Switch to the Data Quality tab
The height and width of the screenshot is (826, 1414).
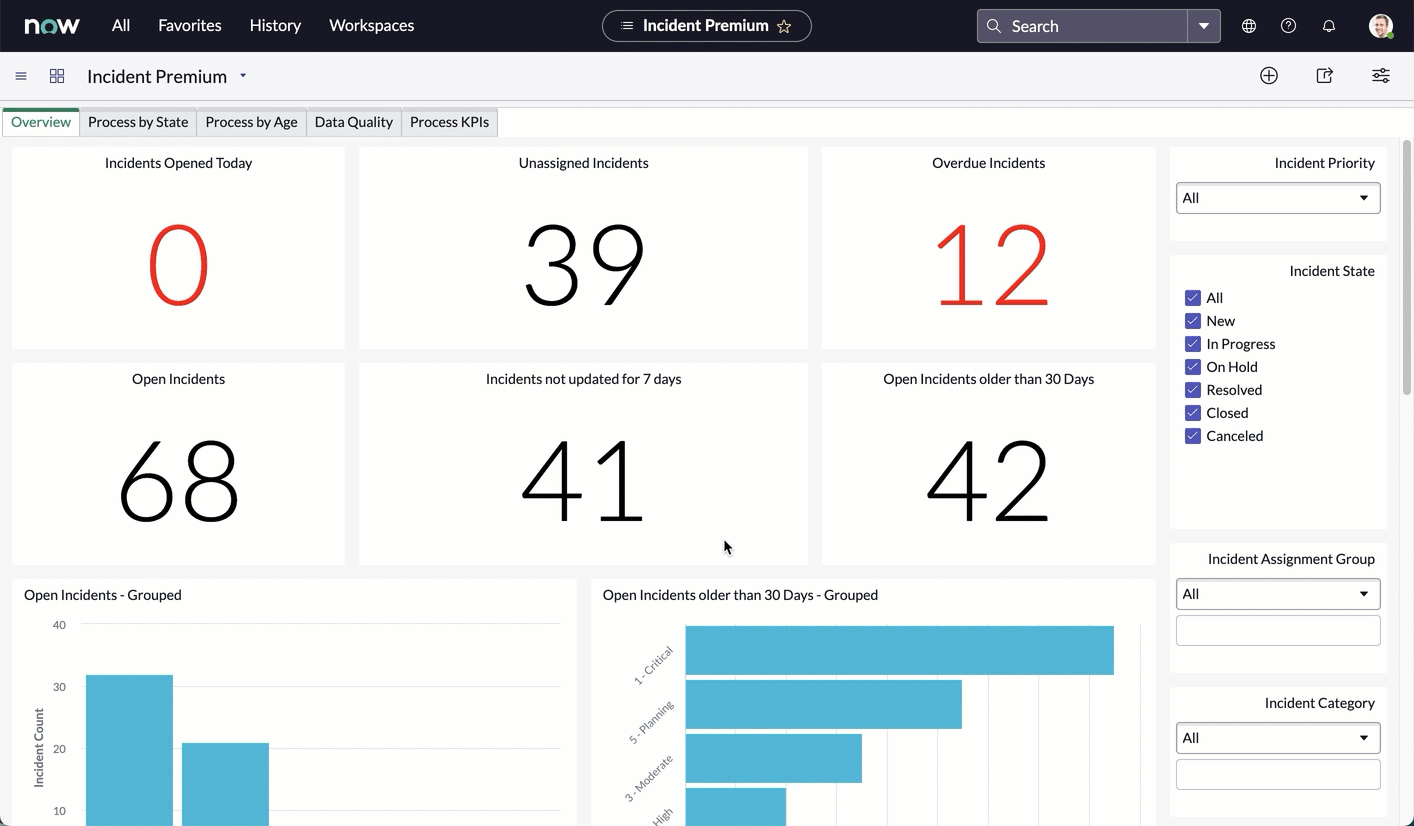pos(354,122)
